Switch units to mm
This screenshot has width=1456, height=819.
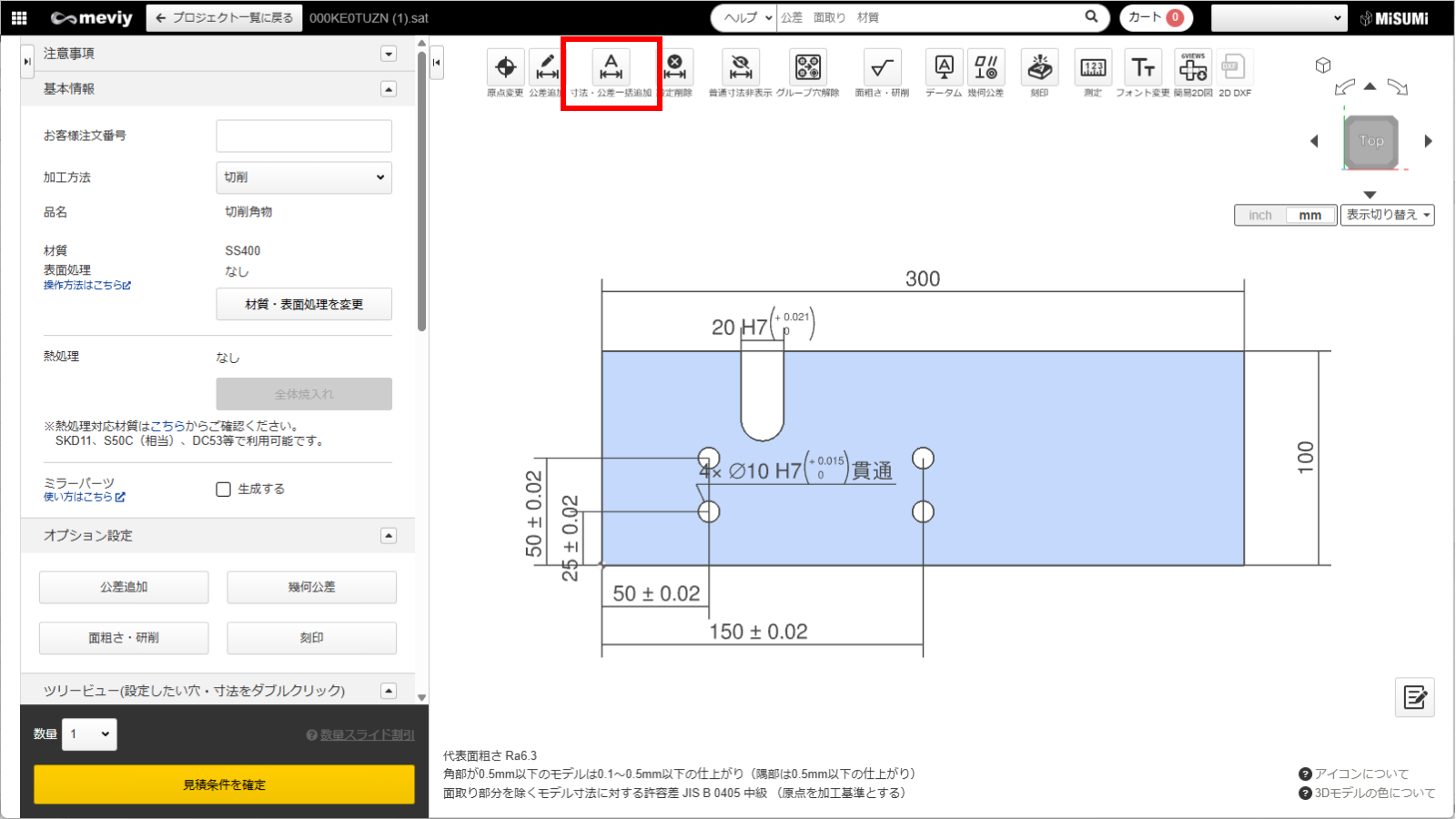1309,216
